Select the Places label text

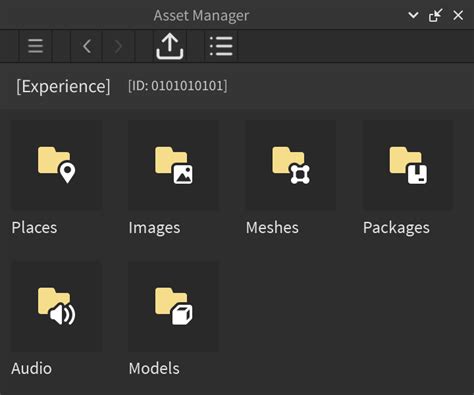34,228
